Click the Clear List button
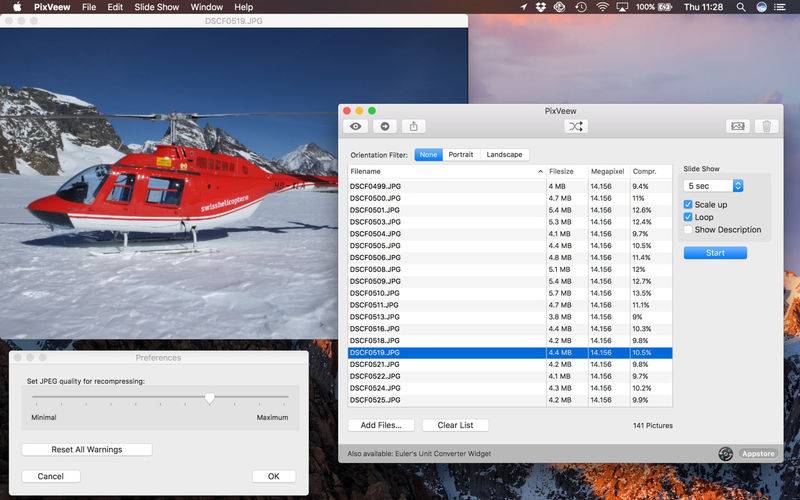 [x=455, y=425]
